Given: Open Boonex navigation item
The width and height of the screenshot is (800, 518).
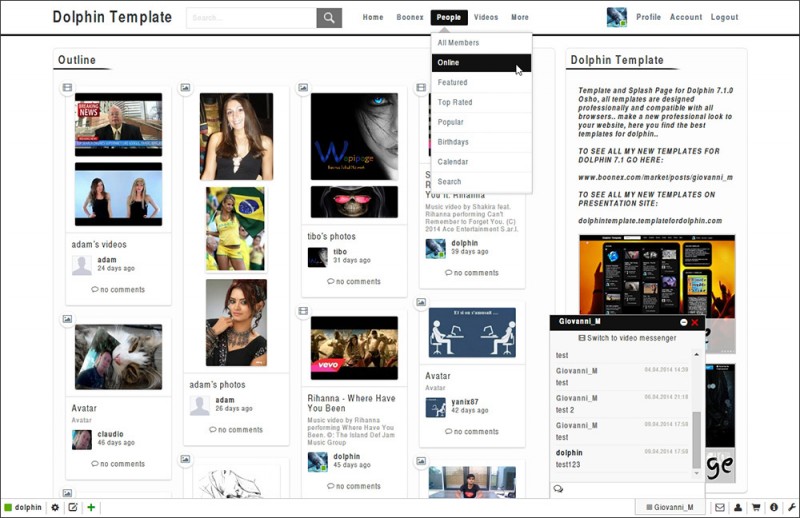Looking at the screenshot, I should pyautogui.click(x=410, y=17).
